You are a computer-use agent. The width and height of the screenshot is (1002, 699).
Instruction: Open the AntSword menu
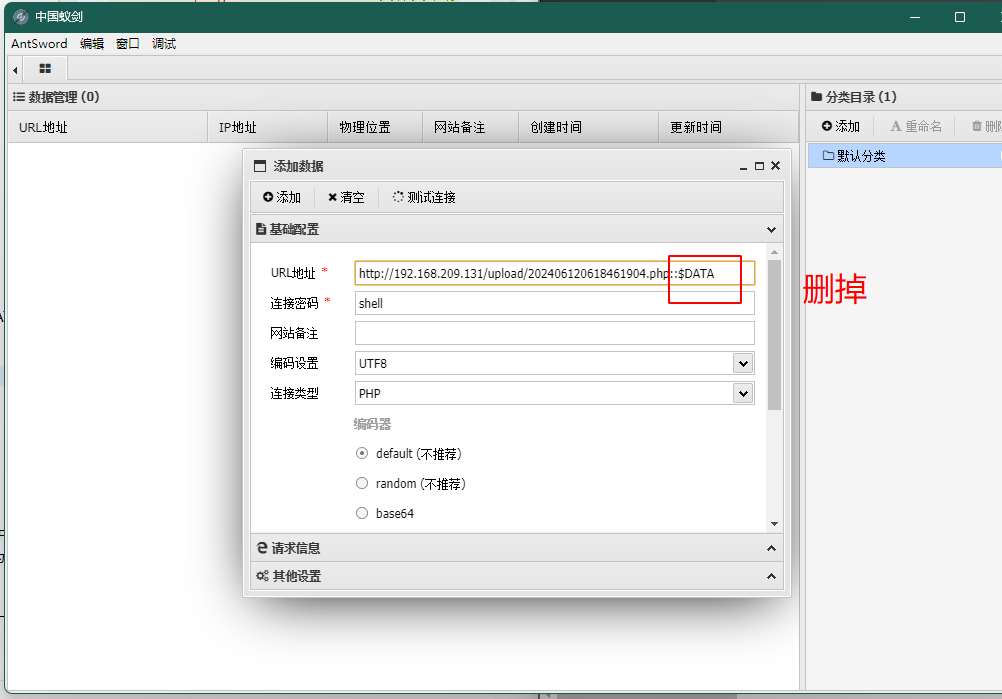(x=38, y=43)
